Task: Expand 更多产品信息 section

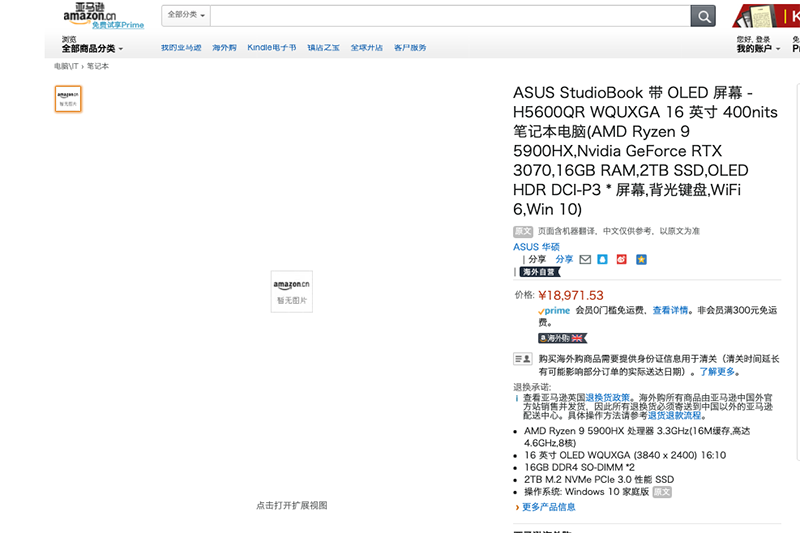Action: (x=547, y=507)
